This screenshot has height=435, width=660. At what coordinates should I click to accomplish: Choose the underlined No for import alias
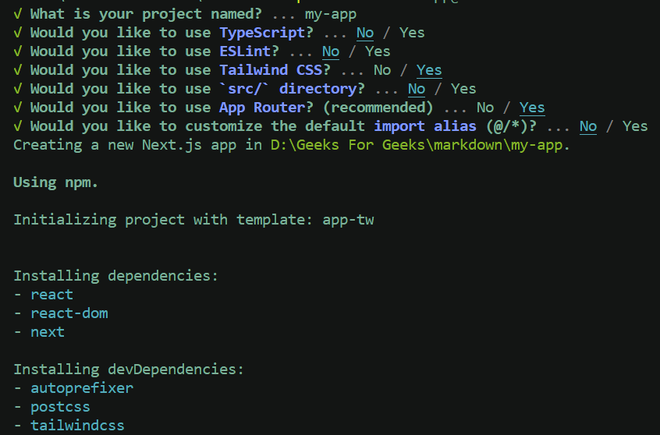pos(587,125)
